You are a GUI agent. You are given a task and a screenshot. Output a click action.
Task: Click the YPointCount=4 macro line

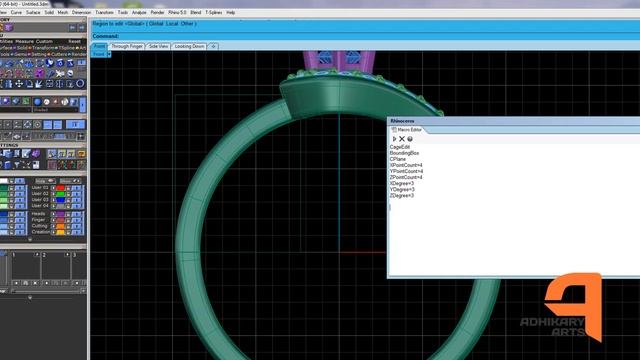[x=406, y=171]
